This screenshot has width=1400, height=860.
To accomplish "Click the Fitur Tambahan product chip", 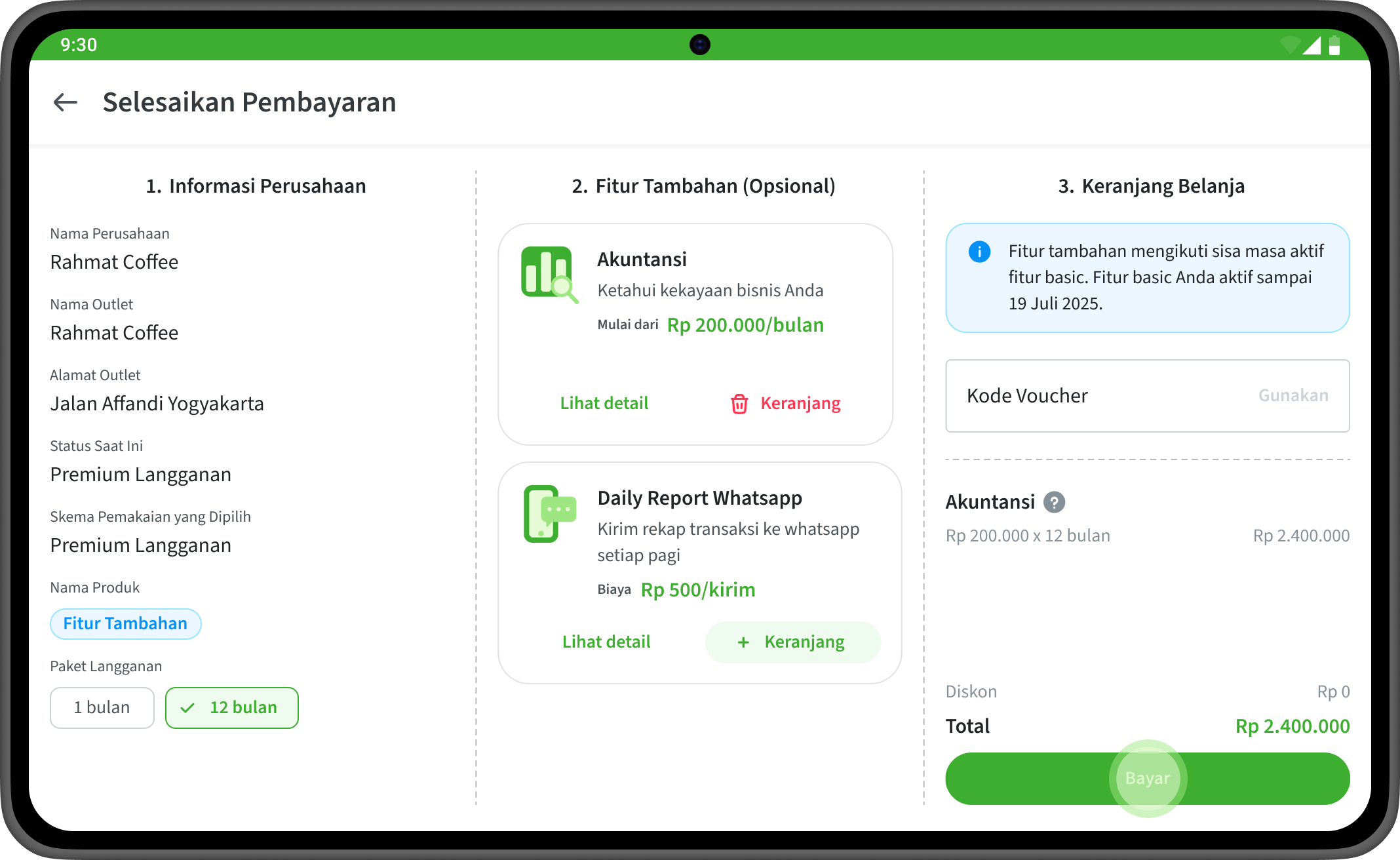I will [125, 624].
